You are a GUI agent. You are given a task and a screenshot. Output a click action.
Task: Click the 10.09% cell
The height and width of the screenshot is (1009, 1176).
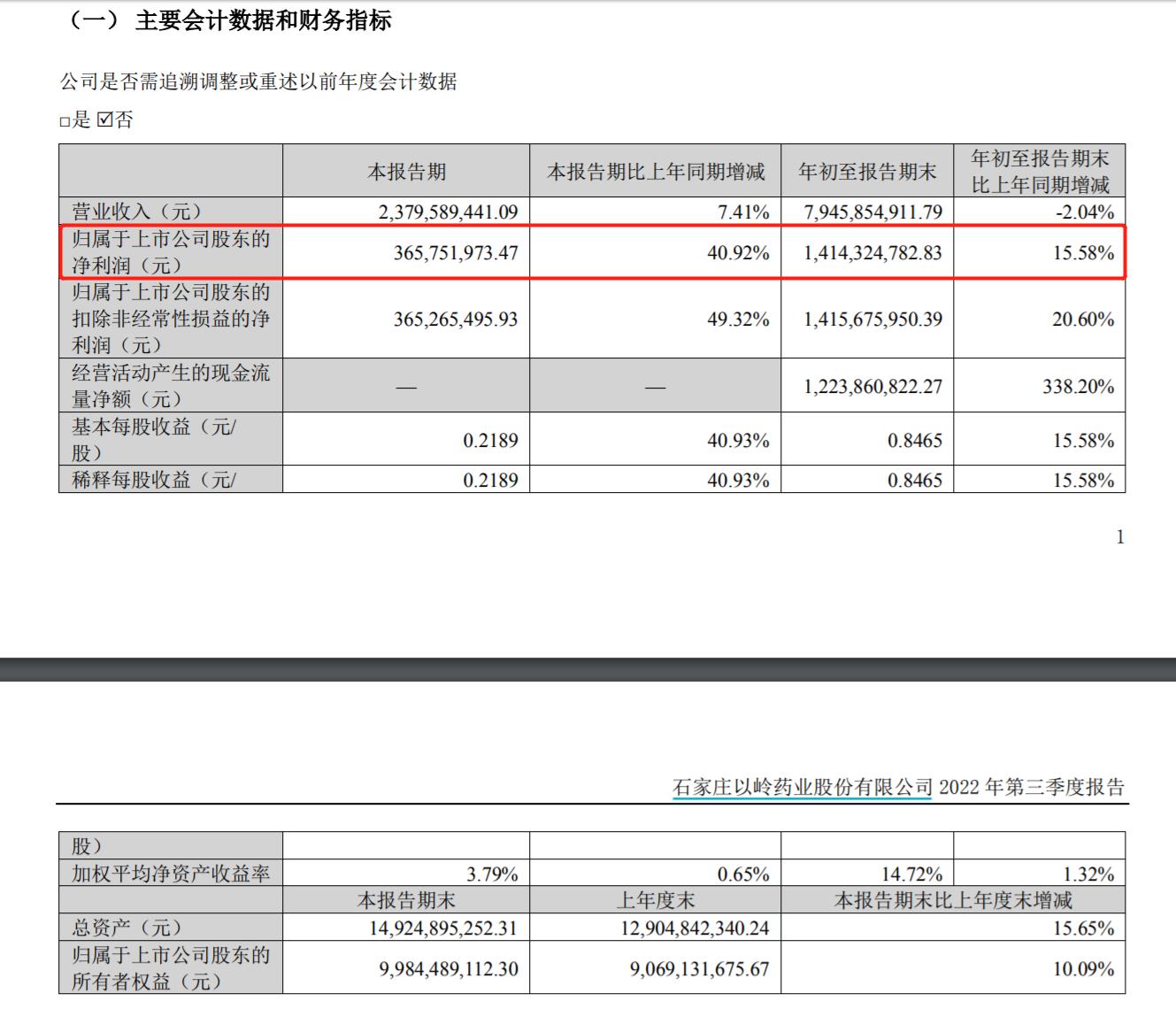1083,969
